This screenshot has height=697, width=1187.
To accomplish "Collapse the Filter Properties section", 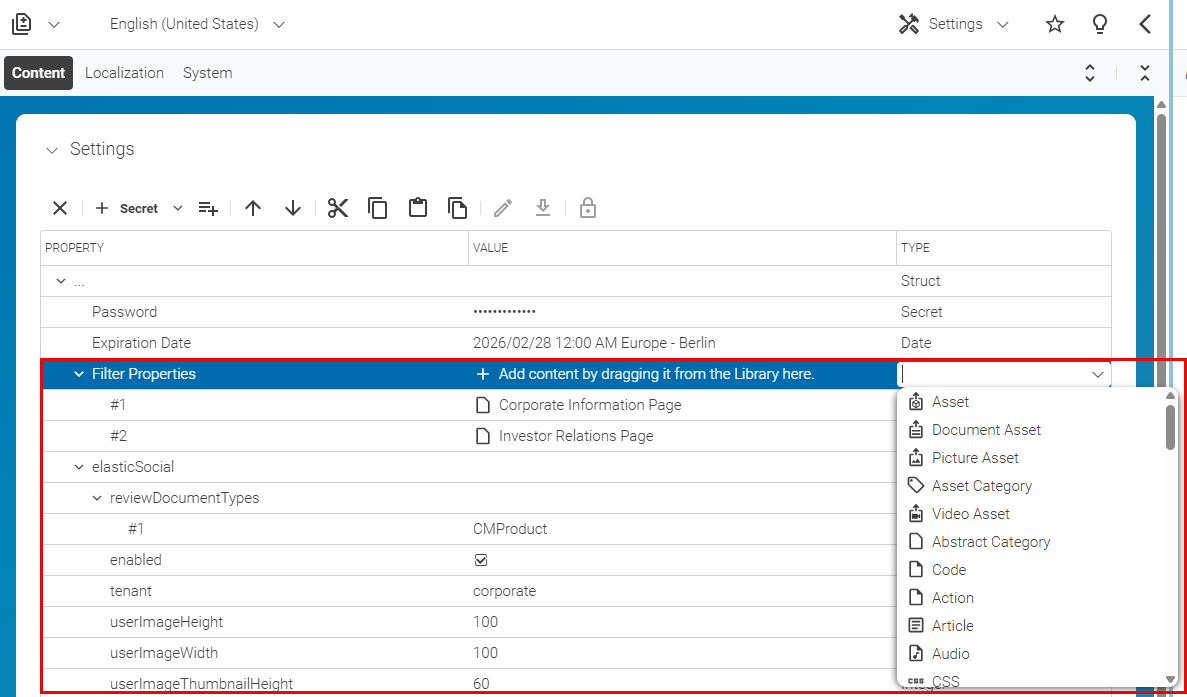I will pyautogui.click(x=78, y=373).
